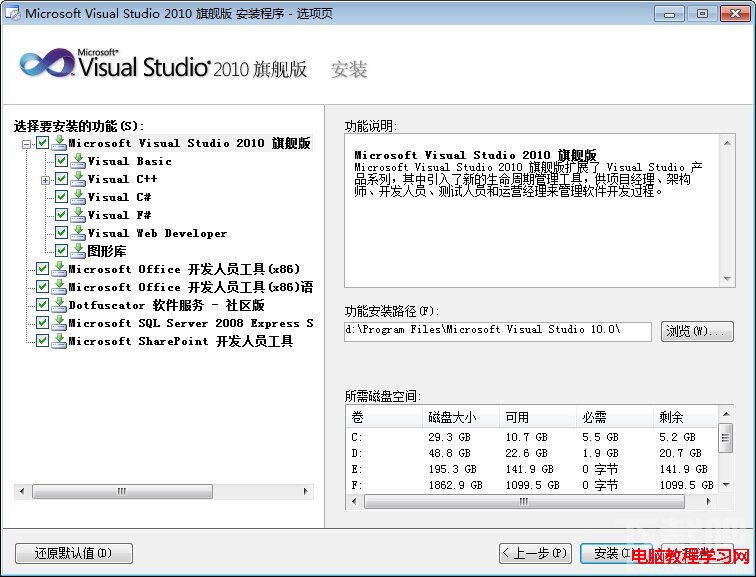Uncheck Dotfuscator 软件服务 checkbox

click(42, 305)
